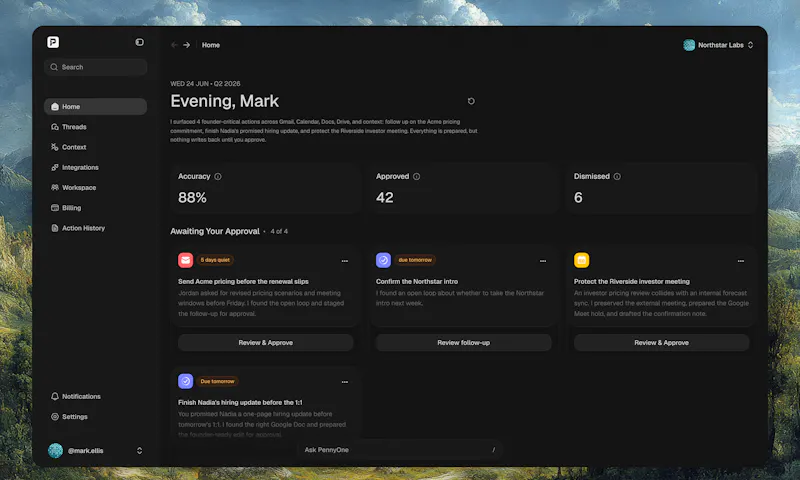Collapse the sidebar panel toggle
Image resolution: width=800 pixels, height=480 pixels.
[139, 42]
